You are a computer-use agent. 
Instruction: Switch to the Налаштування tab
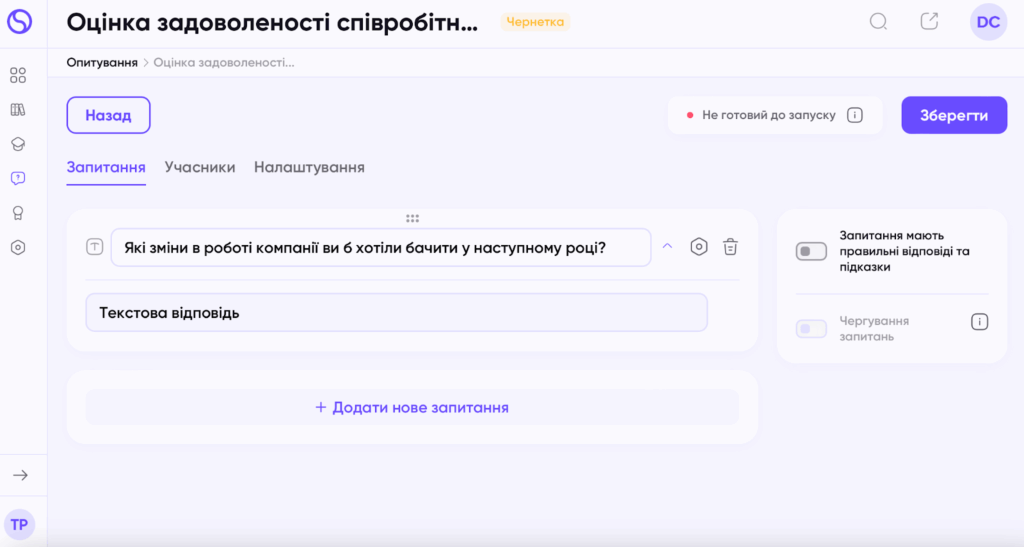click(309, 167)
